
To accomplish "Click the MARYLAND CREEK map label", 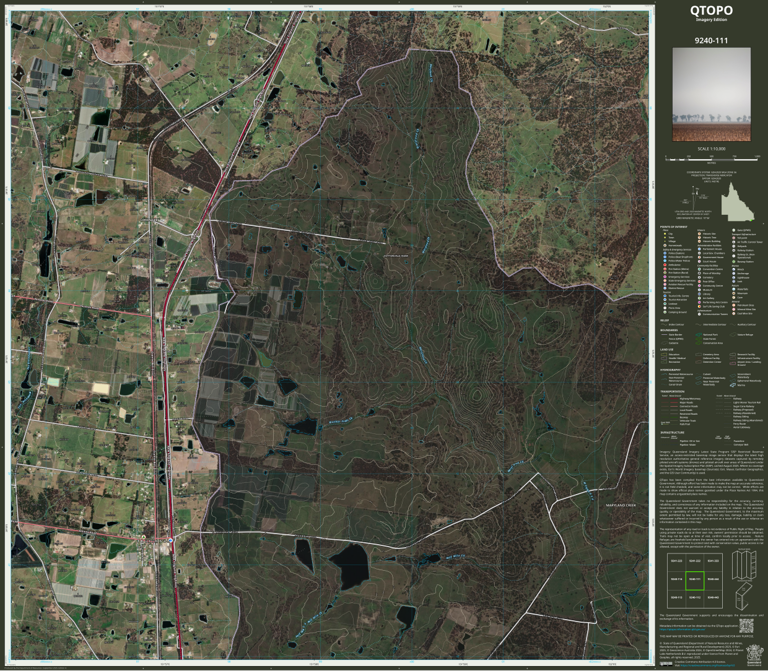I will (621, 505).
